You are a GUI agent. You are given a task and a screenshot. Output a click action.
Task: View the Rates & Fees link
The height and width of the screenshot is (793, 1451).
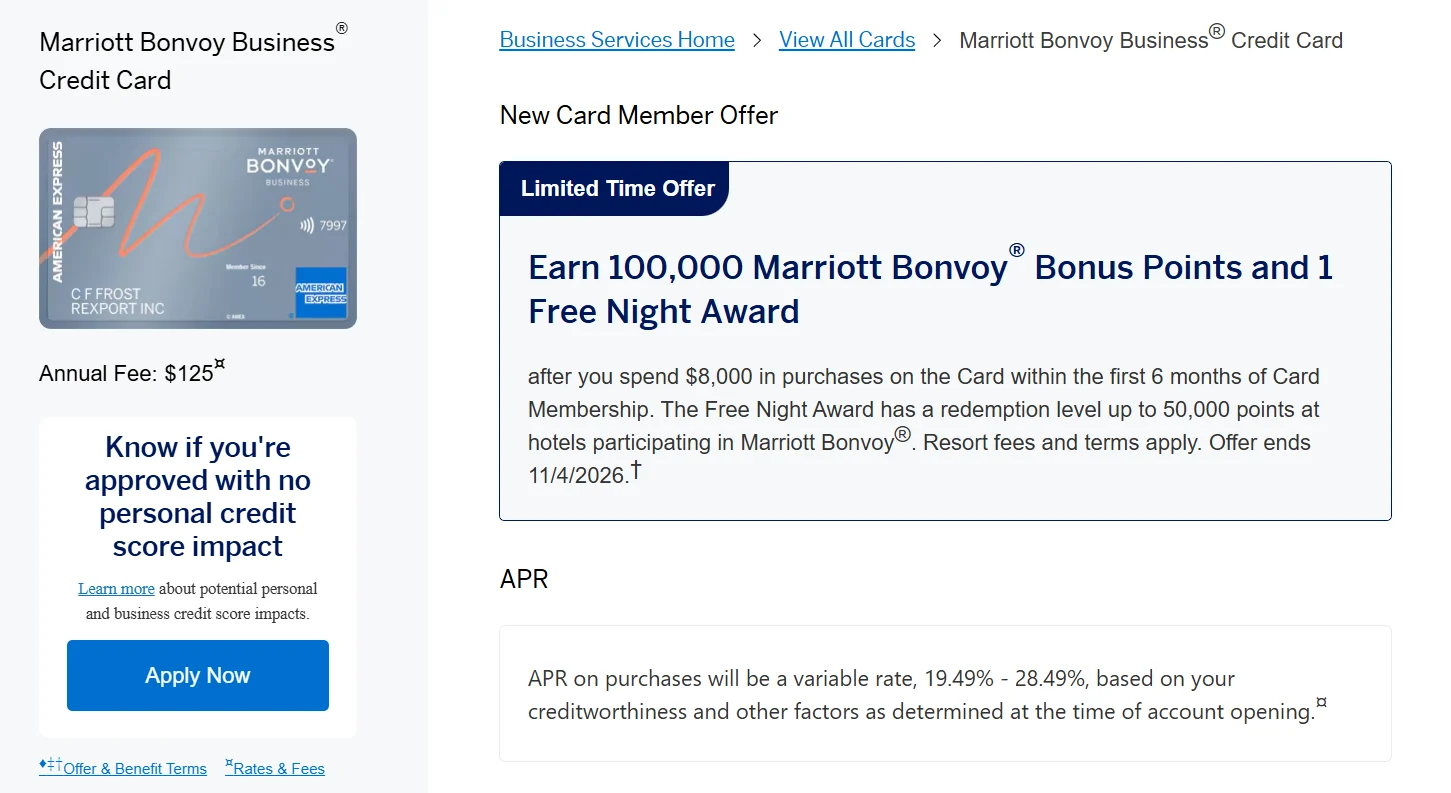pyautogui.click(x=275, y=768)
